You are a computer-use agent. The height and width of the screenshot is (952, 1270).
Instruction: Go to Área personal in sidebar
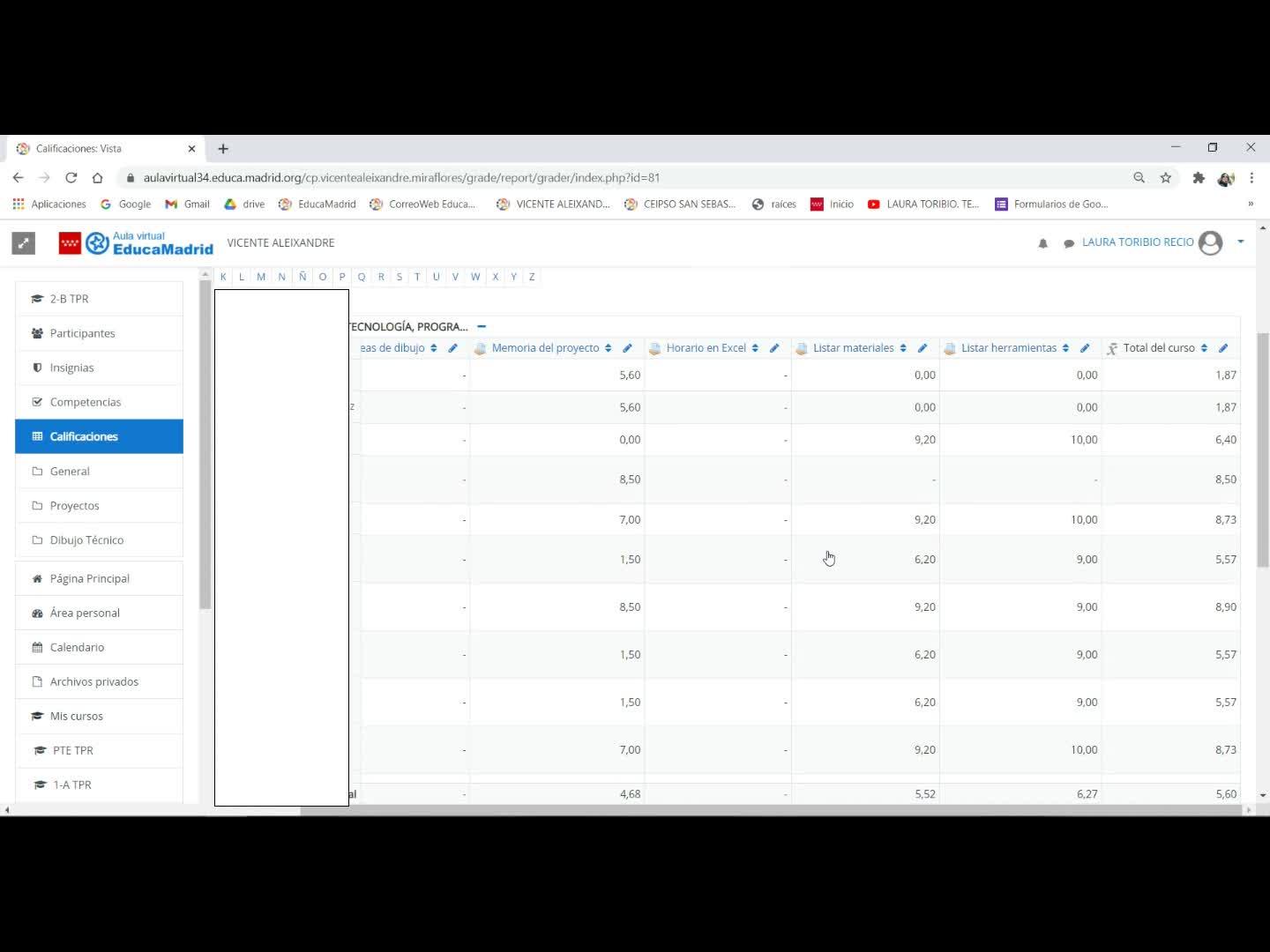click(99, 613)
